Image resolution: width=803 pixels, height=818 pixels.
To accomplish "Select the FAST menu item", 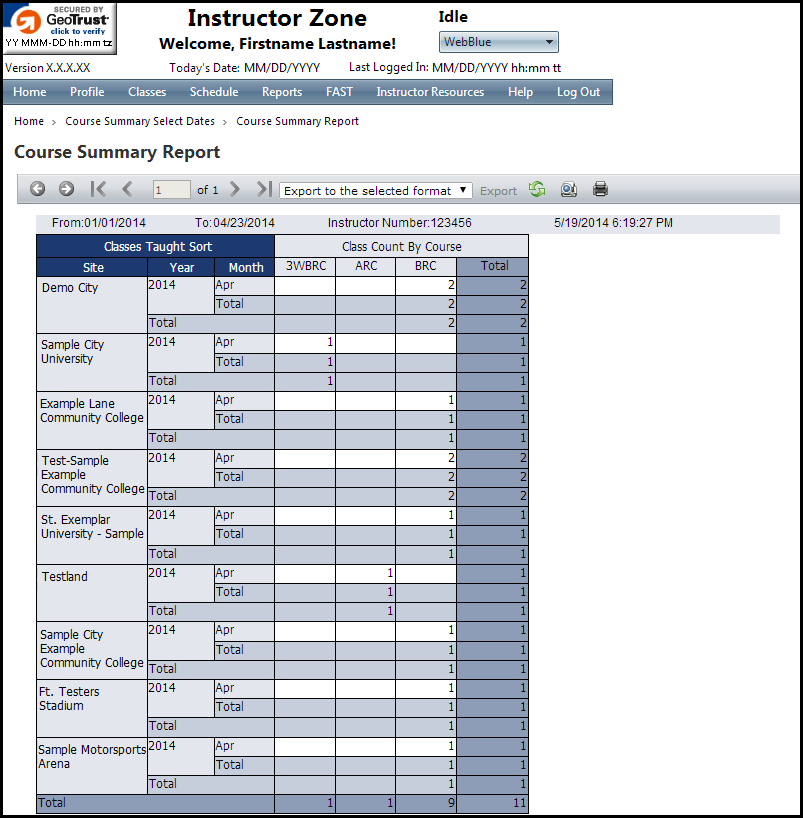I will (339, 91).
